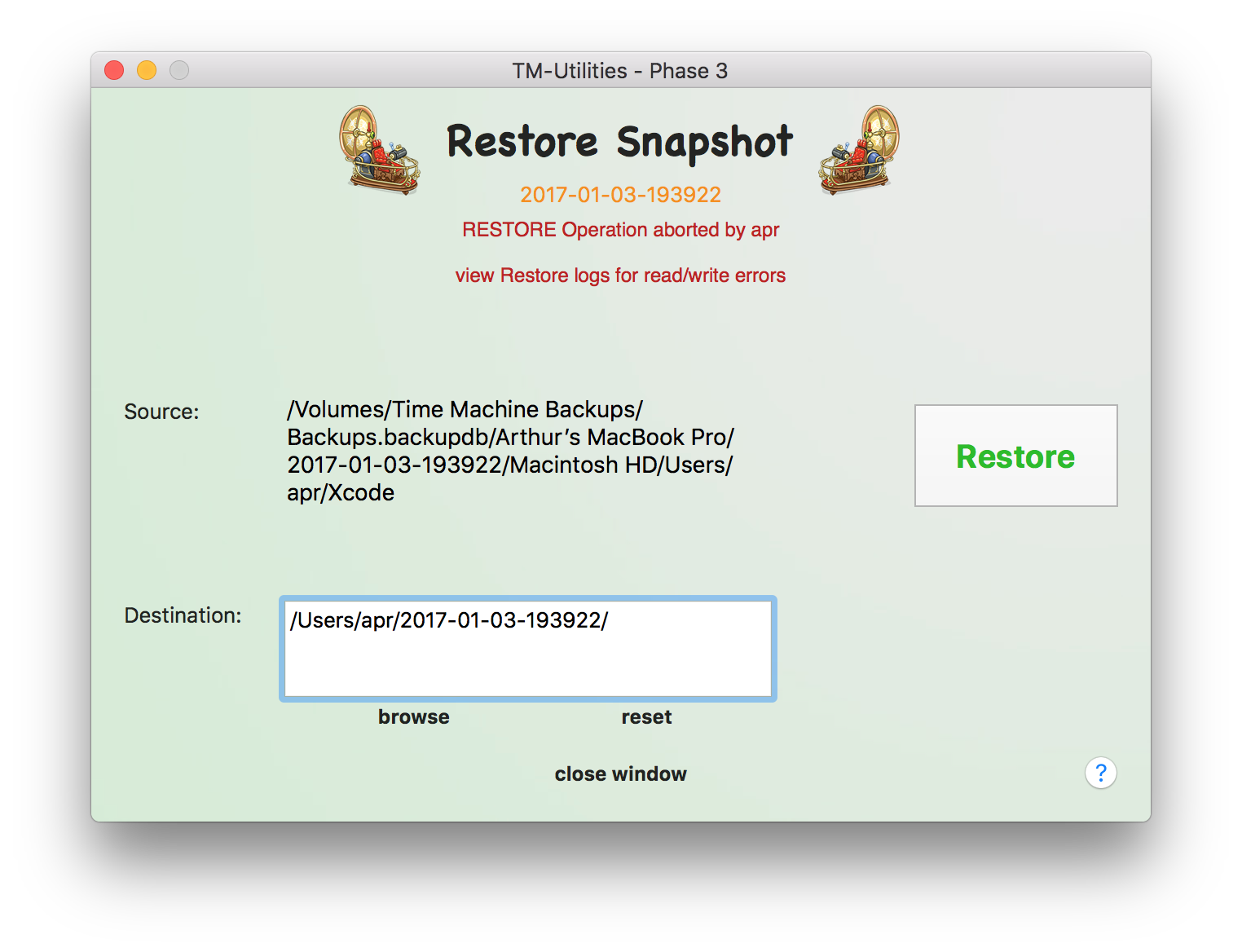Open the help question mark button
The height and width of the screenshot is (952, 1242).
point(1100,773)
